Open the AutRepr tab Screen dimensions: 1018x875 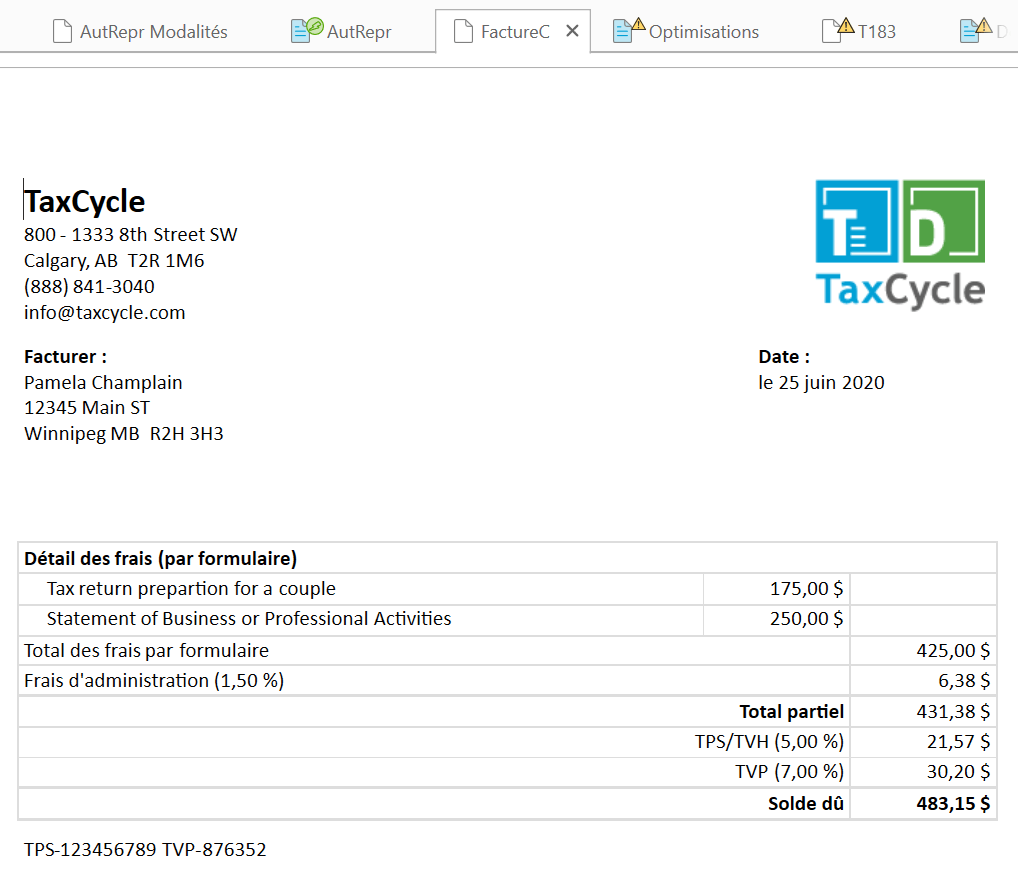[x=341, y=31]
